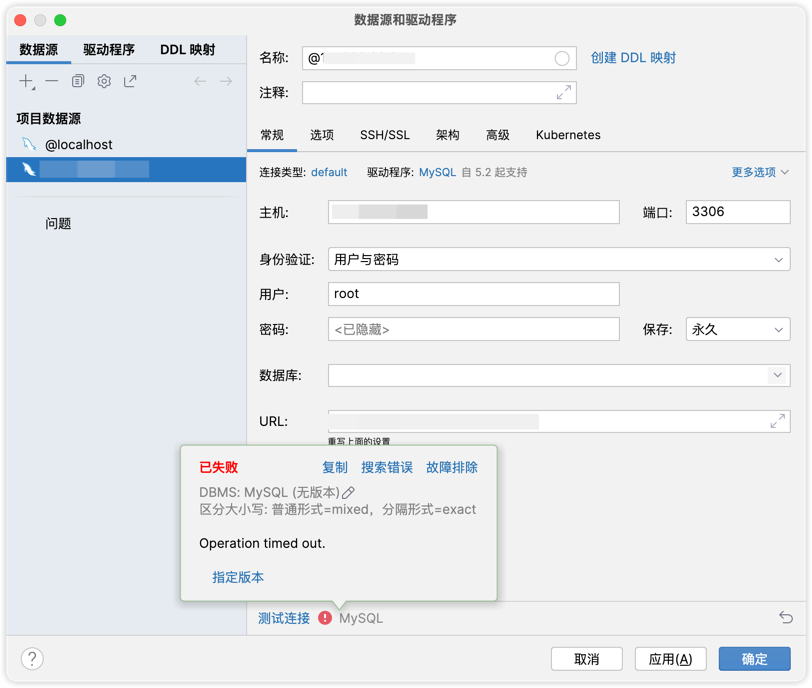
Task: Expand the database dropdown list
Action: 777,375
